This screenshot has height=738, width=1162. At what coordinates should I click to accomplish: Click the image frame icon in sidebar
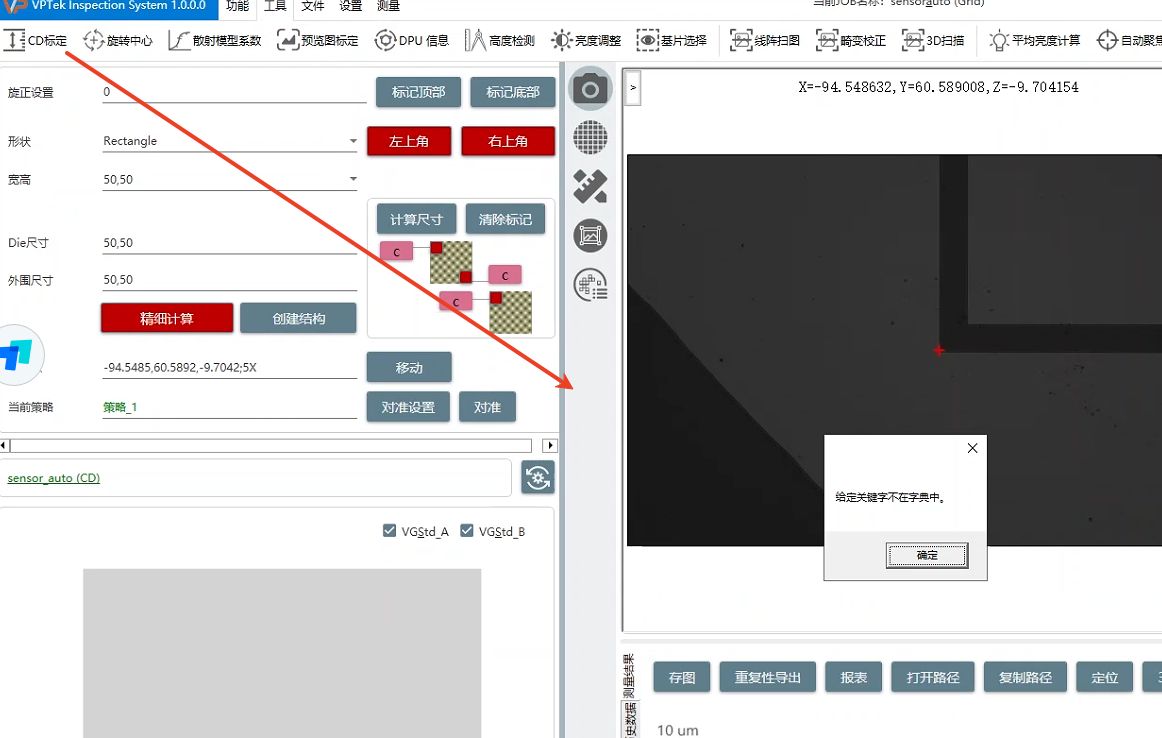point(590,236)
